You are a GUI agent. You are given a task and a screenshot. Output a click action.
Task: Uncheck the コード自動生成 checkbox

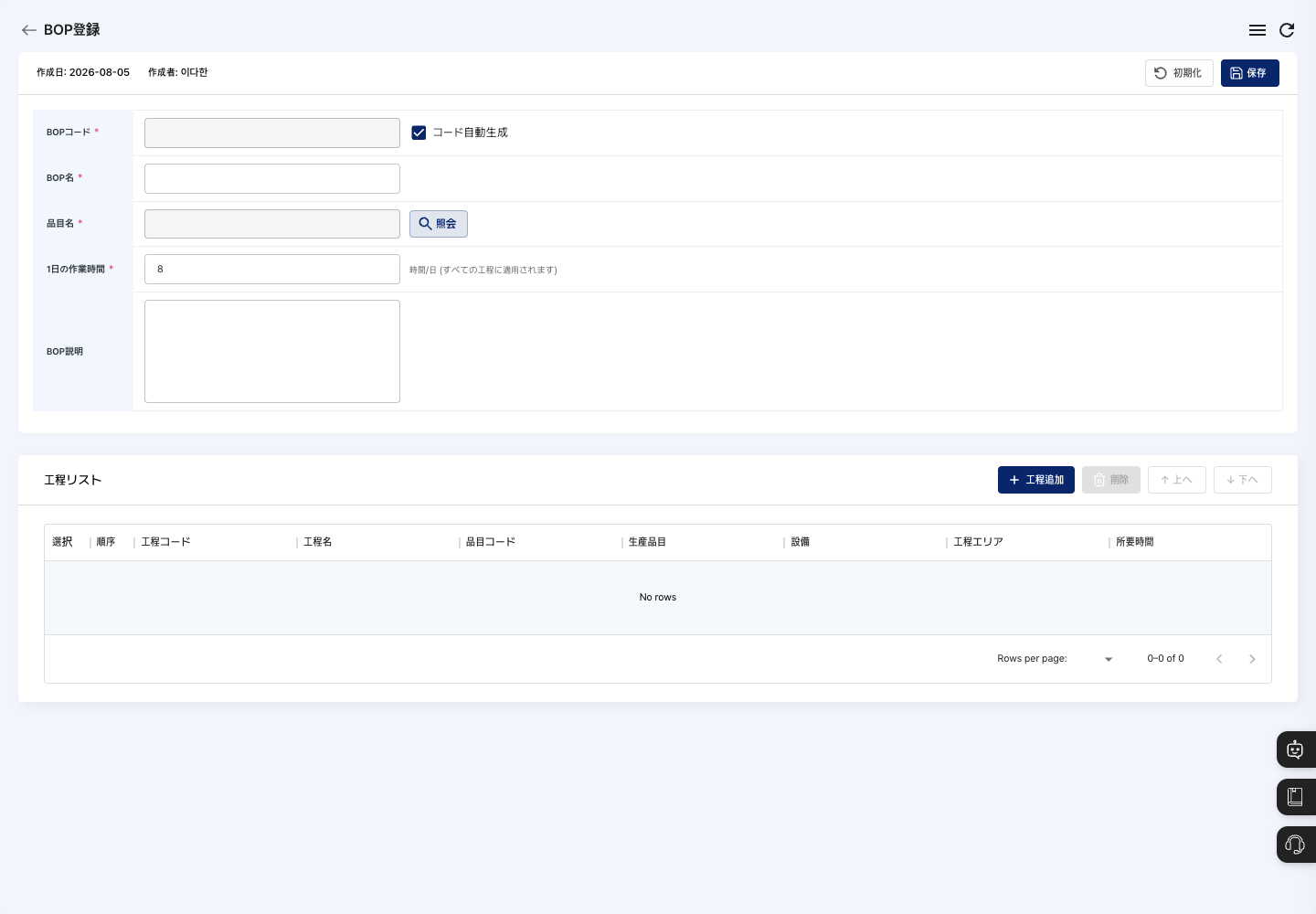pyautogui.click(x=419, y=133)
